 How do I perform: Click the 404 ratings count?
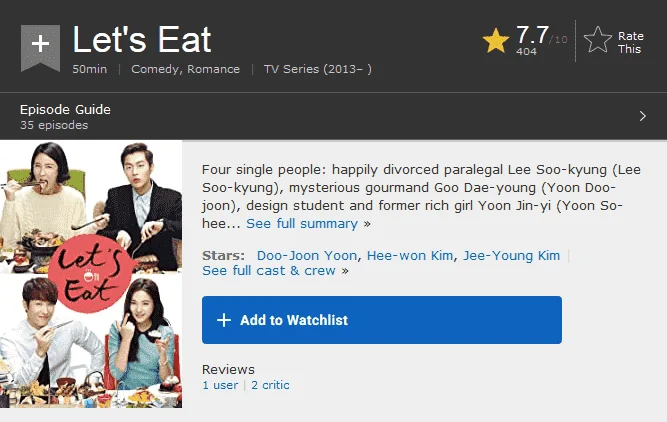pyautogui.click(x=526, y=51)
